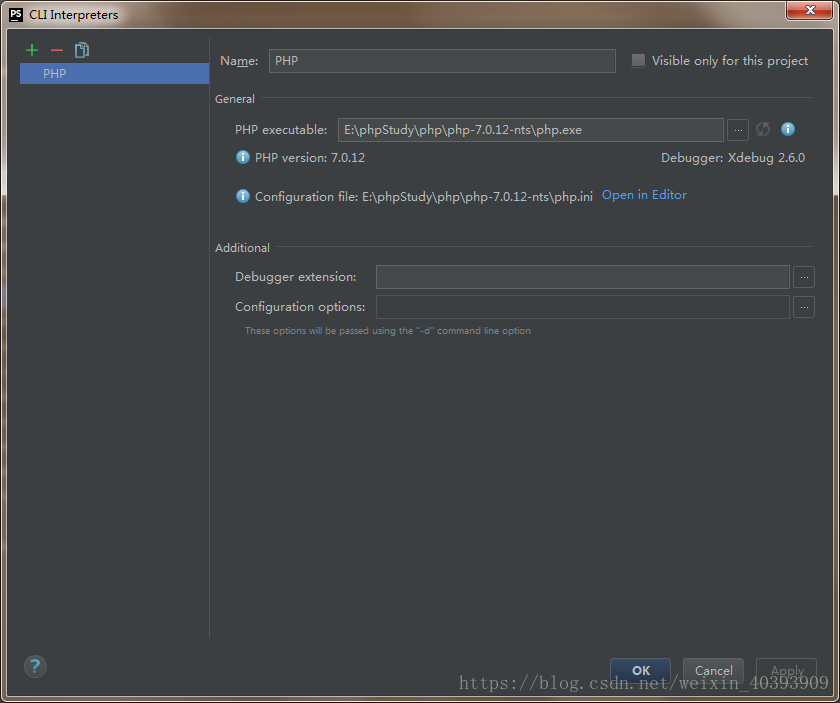Open the help question mark icon
Screen dimensions: 840x703
click(35, 666)
